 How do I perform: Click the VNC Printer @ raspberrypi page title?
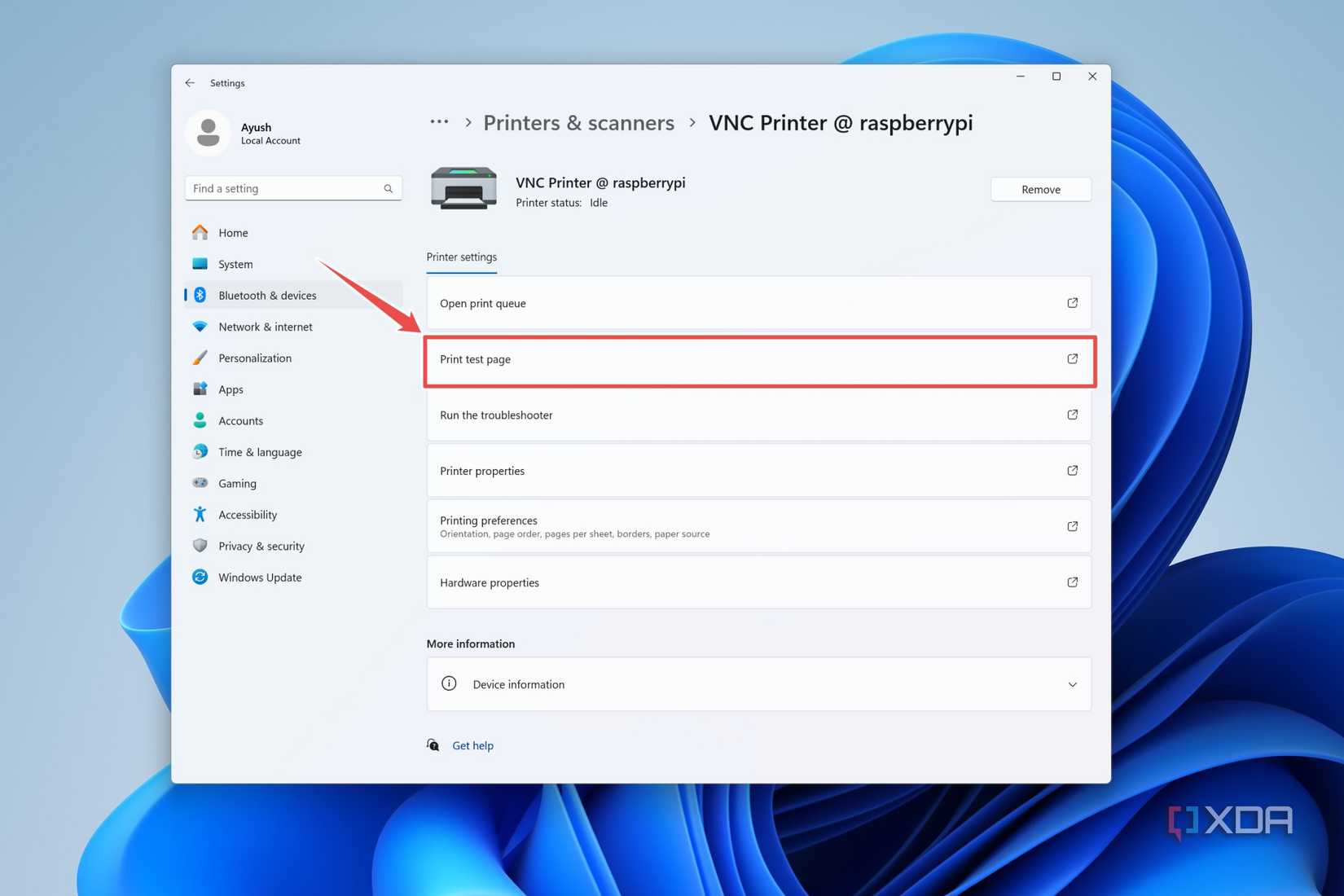tap(841, 122)
